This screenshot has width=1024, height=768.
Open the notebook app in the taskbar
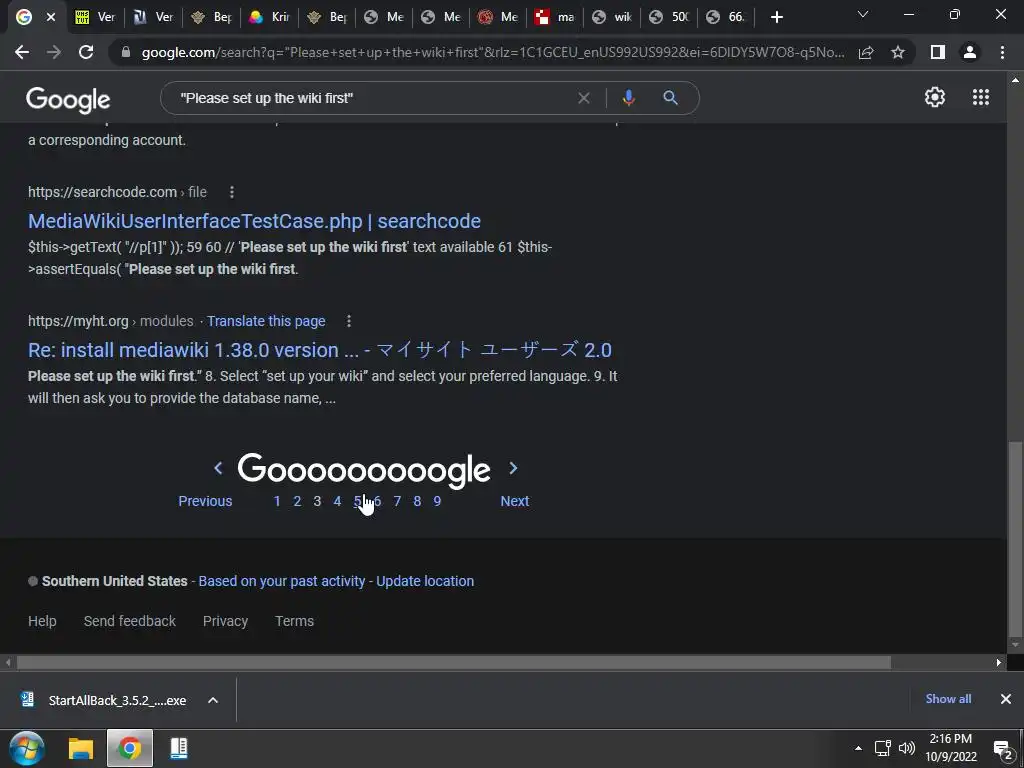tap(178, 748)
